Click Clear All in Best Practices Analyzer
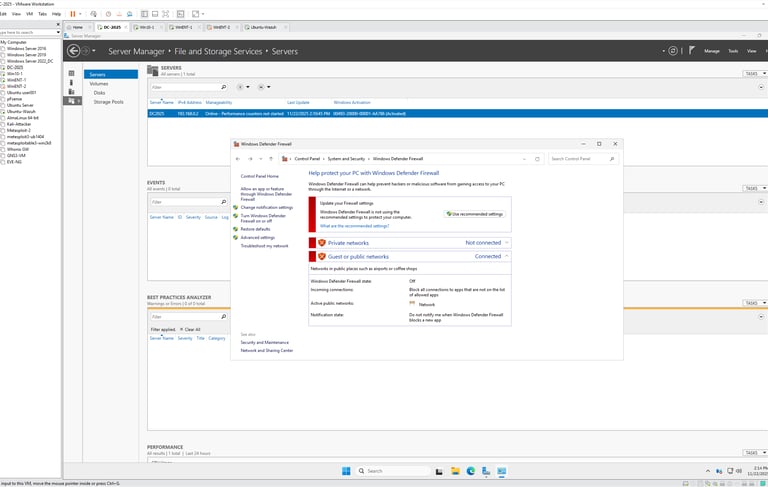Image resolution: width=768 pixels, height=487 pixels. (x=190, y=329)
